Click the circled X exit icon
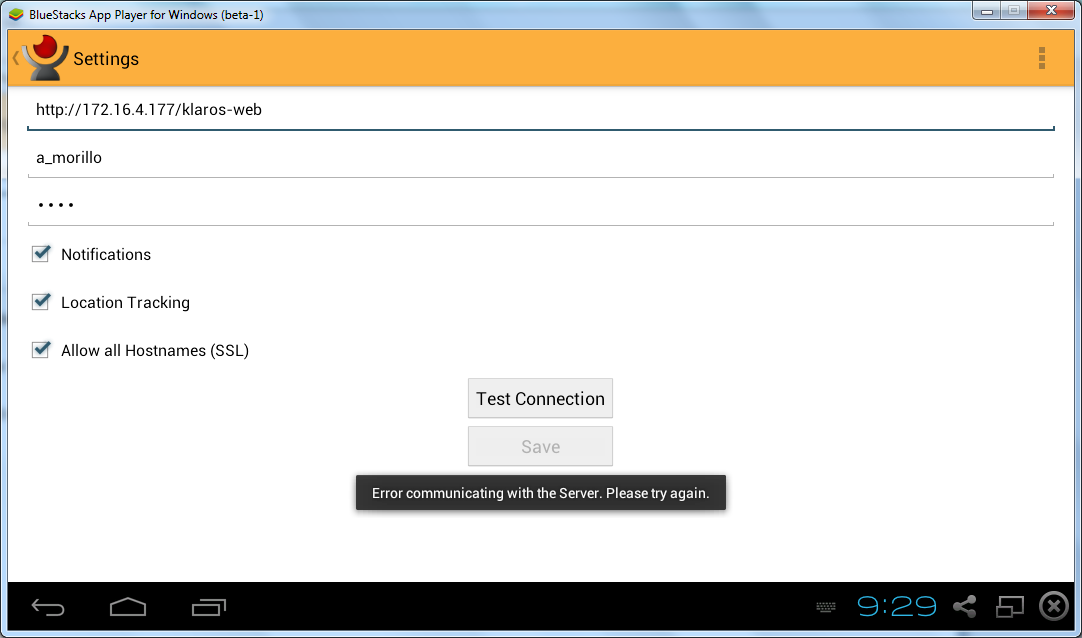 1054,607
